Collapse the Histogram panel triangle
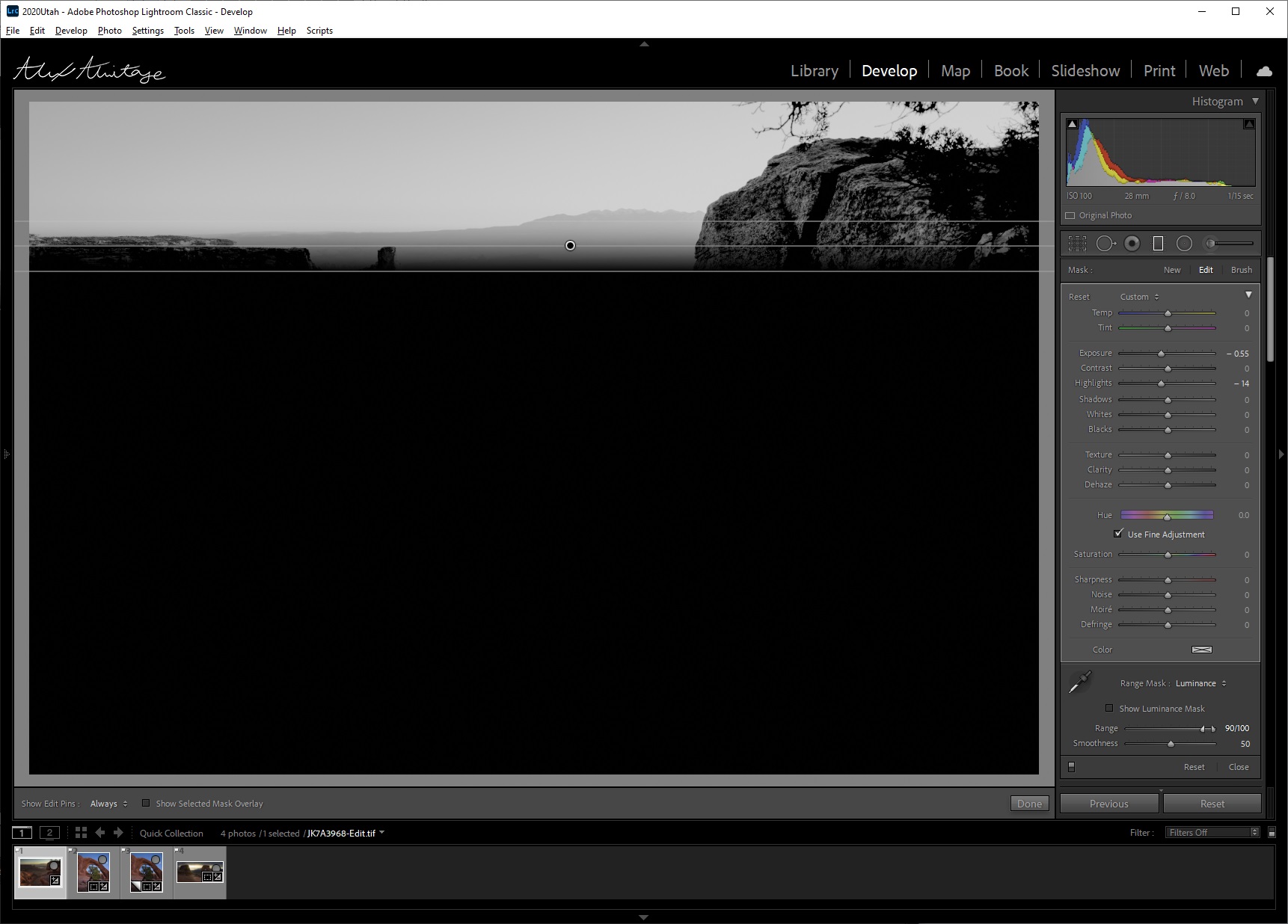Viewport: 1288px width, 924px height. [x=1255, y=101]
